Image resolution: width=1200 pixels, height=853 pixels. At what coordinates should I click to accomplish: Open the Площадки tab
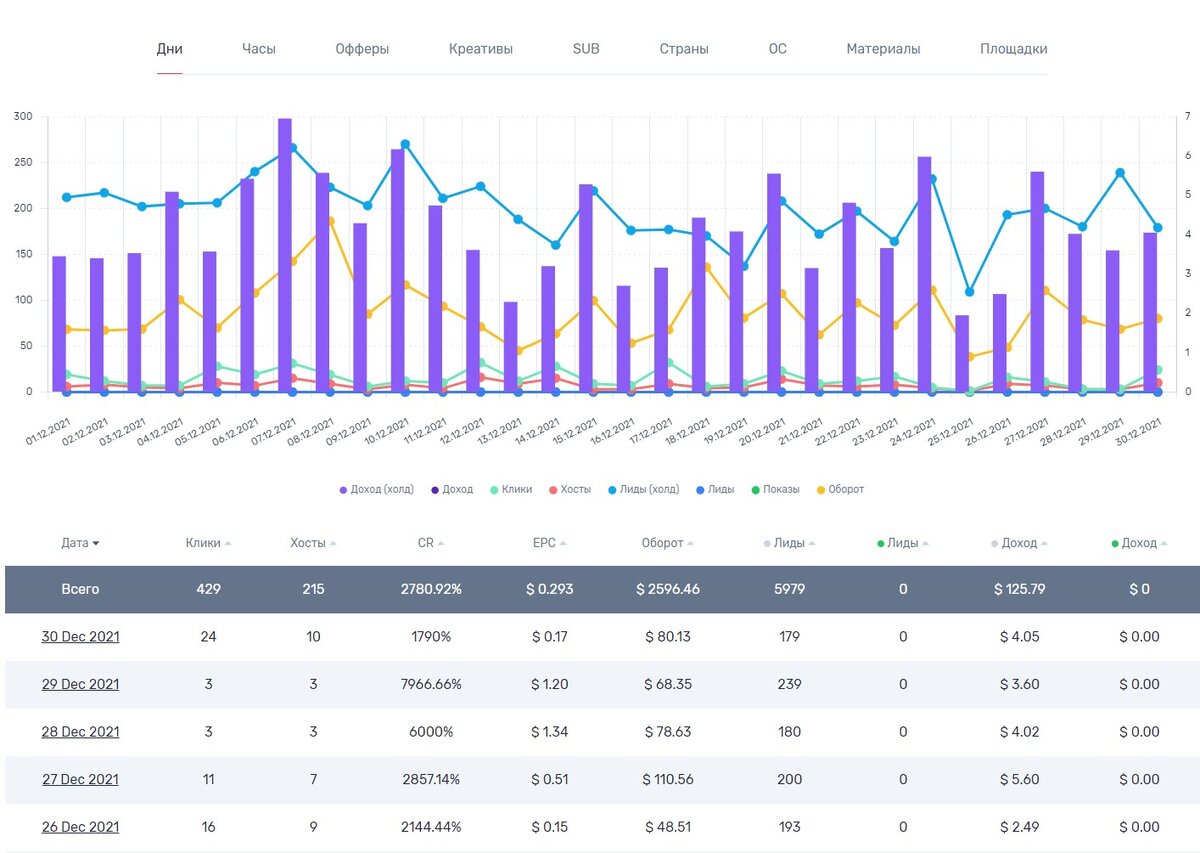point(1014,48)
